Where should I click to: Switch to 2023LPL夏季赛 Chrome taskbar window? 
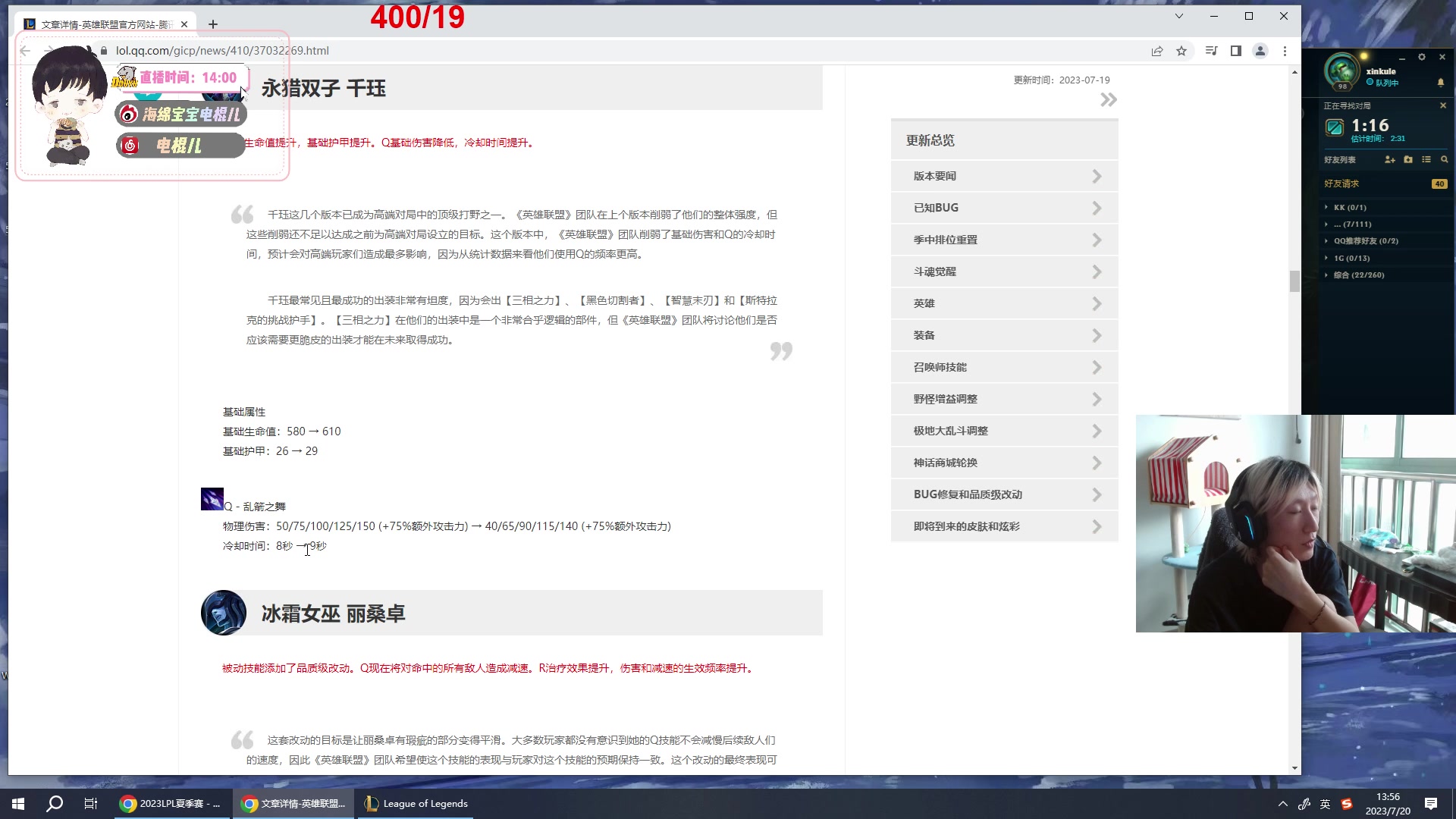(x=171, y=804)
